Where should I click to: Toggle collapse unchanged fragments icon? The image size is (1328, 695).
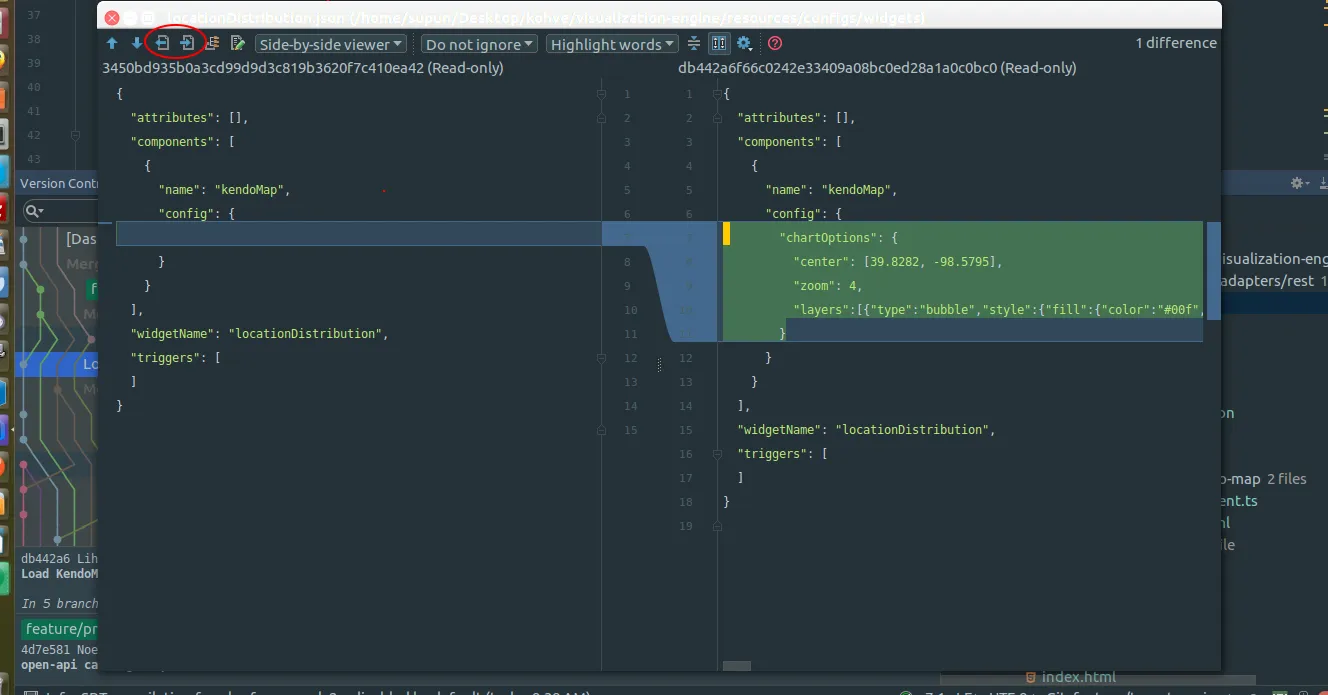[694, 43]
